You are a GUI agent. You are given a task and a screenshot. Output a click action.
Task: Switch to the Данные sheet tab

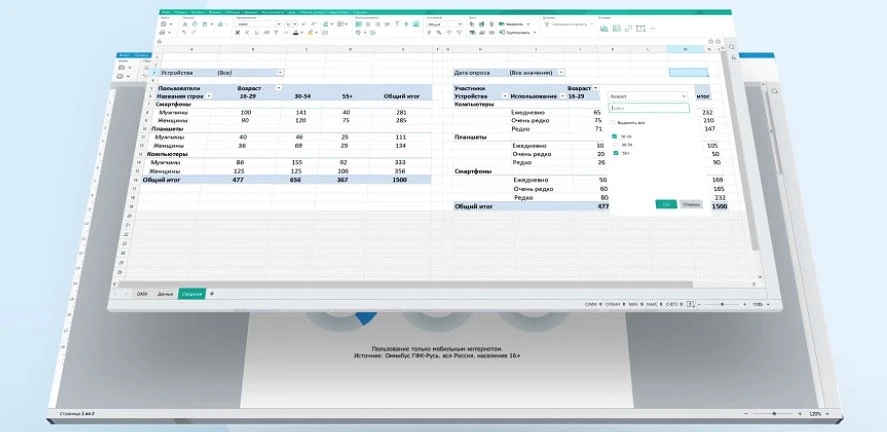click(165, 294)
